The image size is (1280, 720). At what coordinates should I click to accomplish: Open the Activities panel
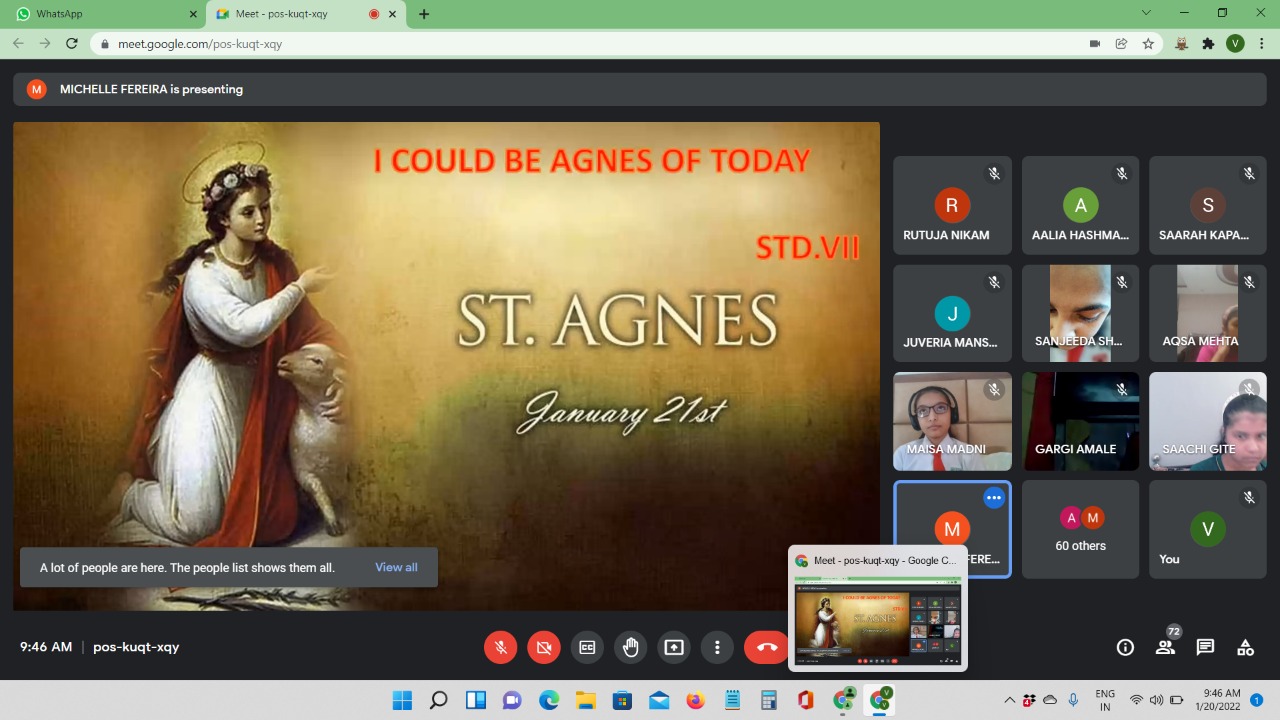pos(1245,647)
